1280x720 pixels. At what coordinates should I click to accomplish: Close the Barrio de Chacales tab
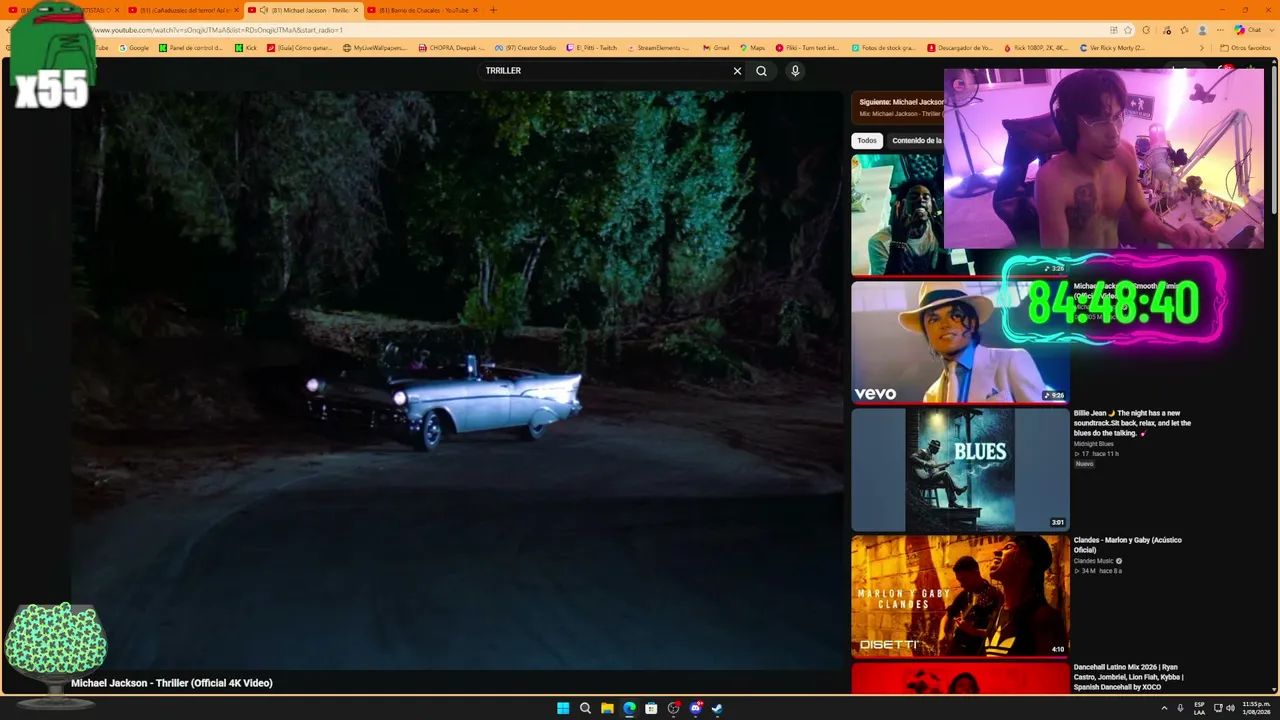point(475,10)
